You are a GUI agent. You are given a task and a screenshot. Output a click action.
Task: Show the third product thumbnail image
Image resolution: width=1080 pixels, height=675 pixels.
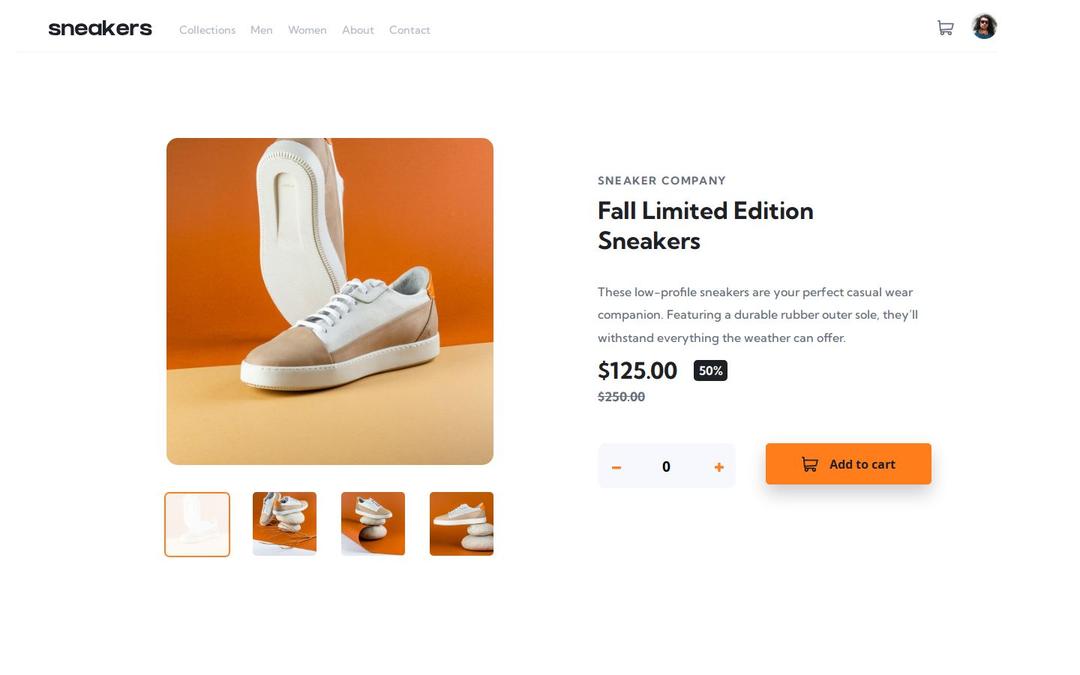373,524
